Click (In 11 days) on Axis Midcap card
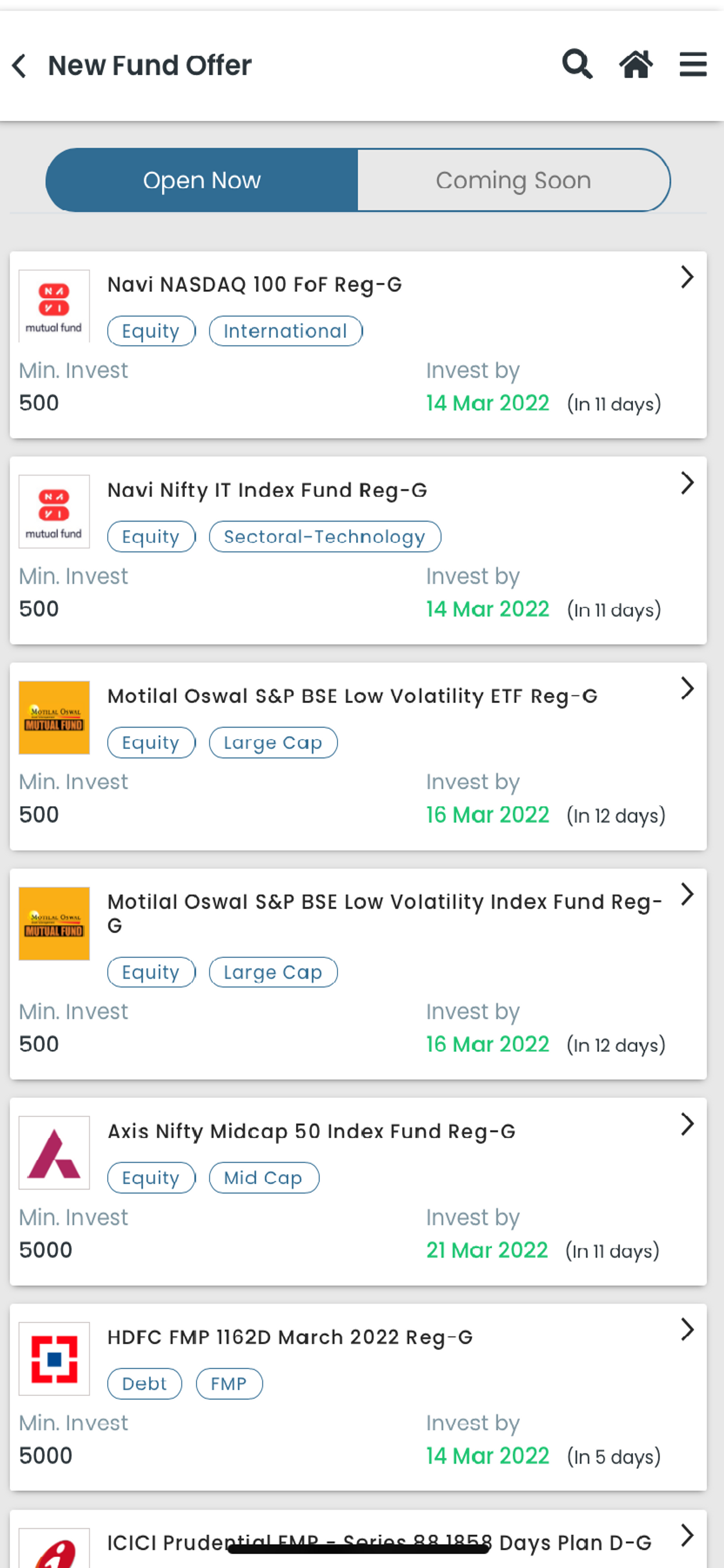The image size is (724, 1568). [x=612, y=1251]
